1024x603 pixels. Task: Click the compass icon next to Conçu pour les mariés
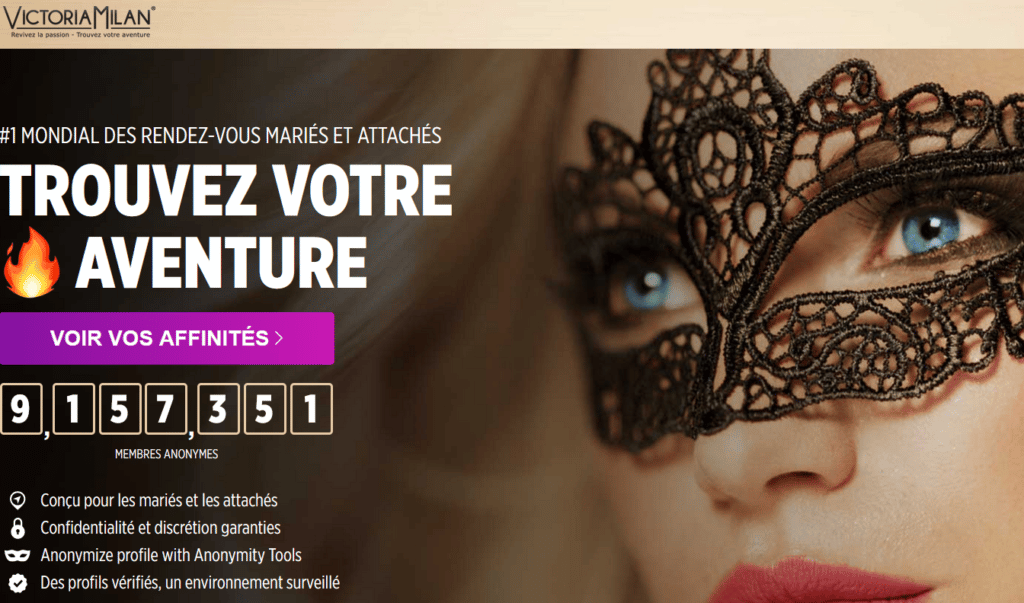18,501
